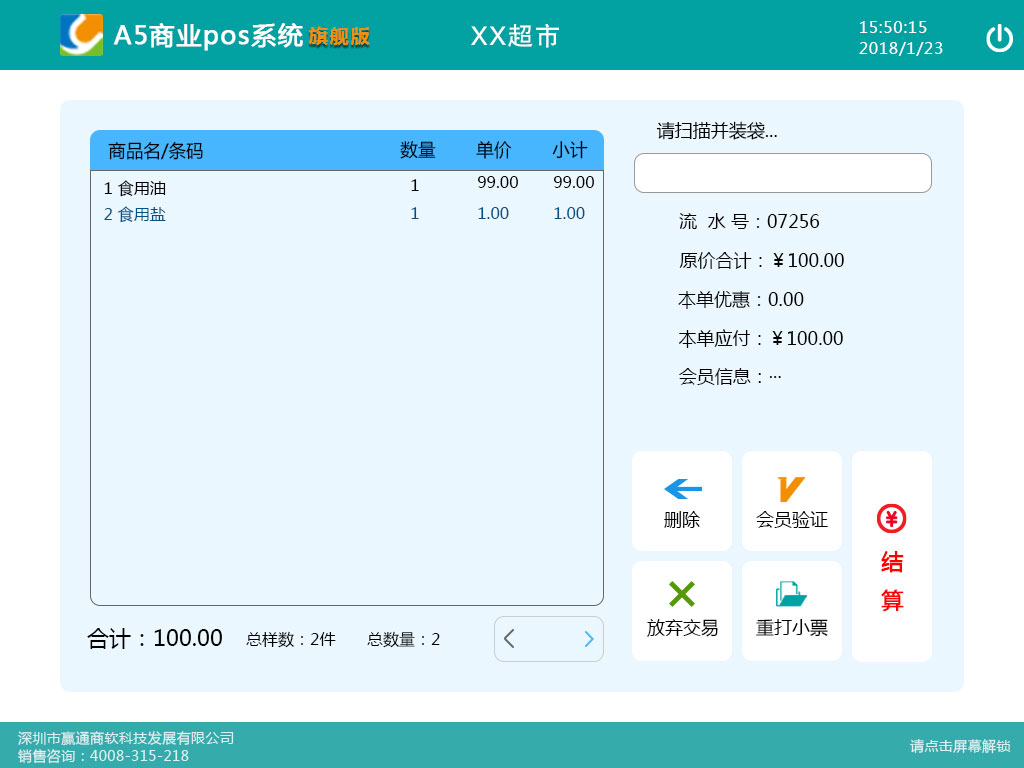Viewport: 1024px width, 768px height.
Task: Click the 小计 column header
Action: point(569,151)
